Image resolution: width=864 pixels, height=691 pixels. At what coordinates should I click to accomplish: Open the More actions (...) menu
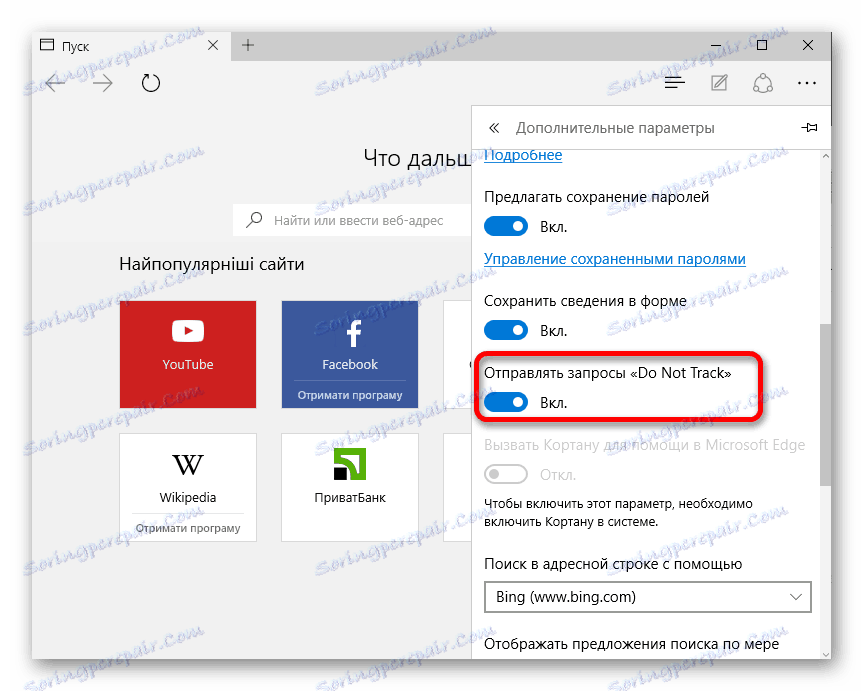tap(807, 83)
